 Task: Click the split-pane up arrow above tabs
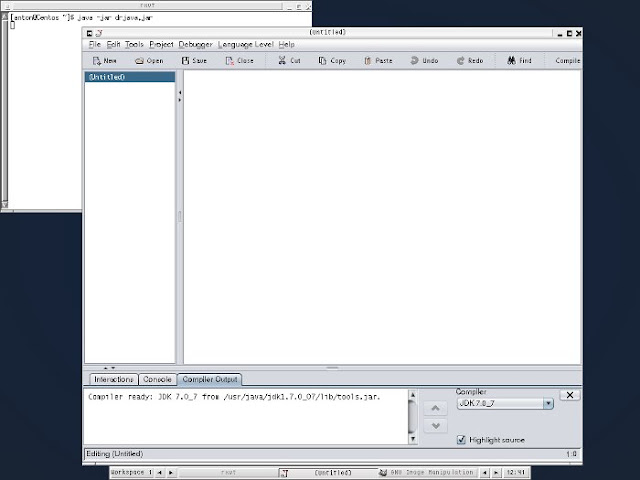pyautogui.click(x=106, y=368)
